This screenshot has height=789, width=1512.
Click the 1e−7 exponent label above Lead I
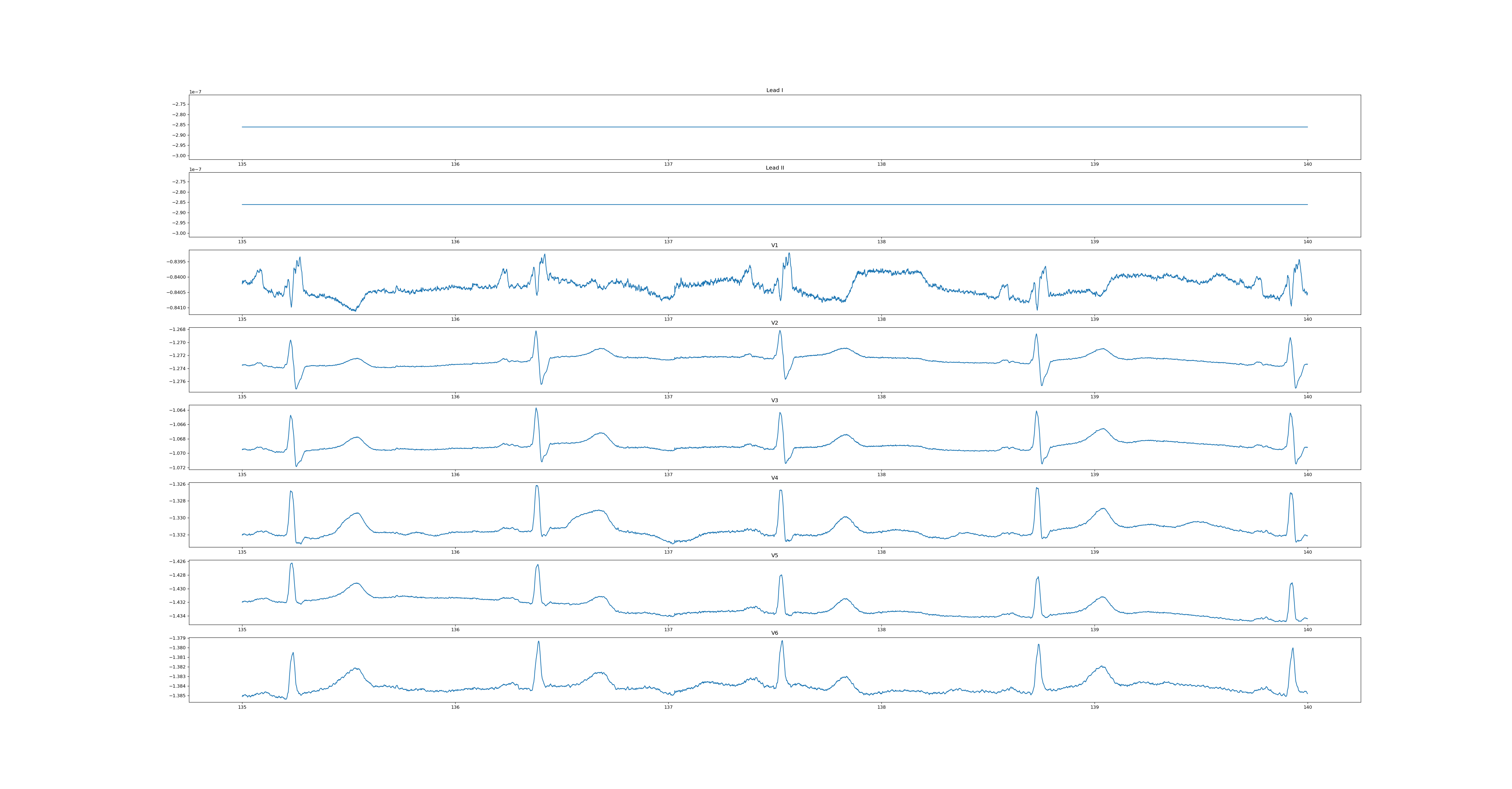[195, 92]
